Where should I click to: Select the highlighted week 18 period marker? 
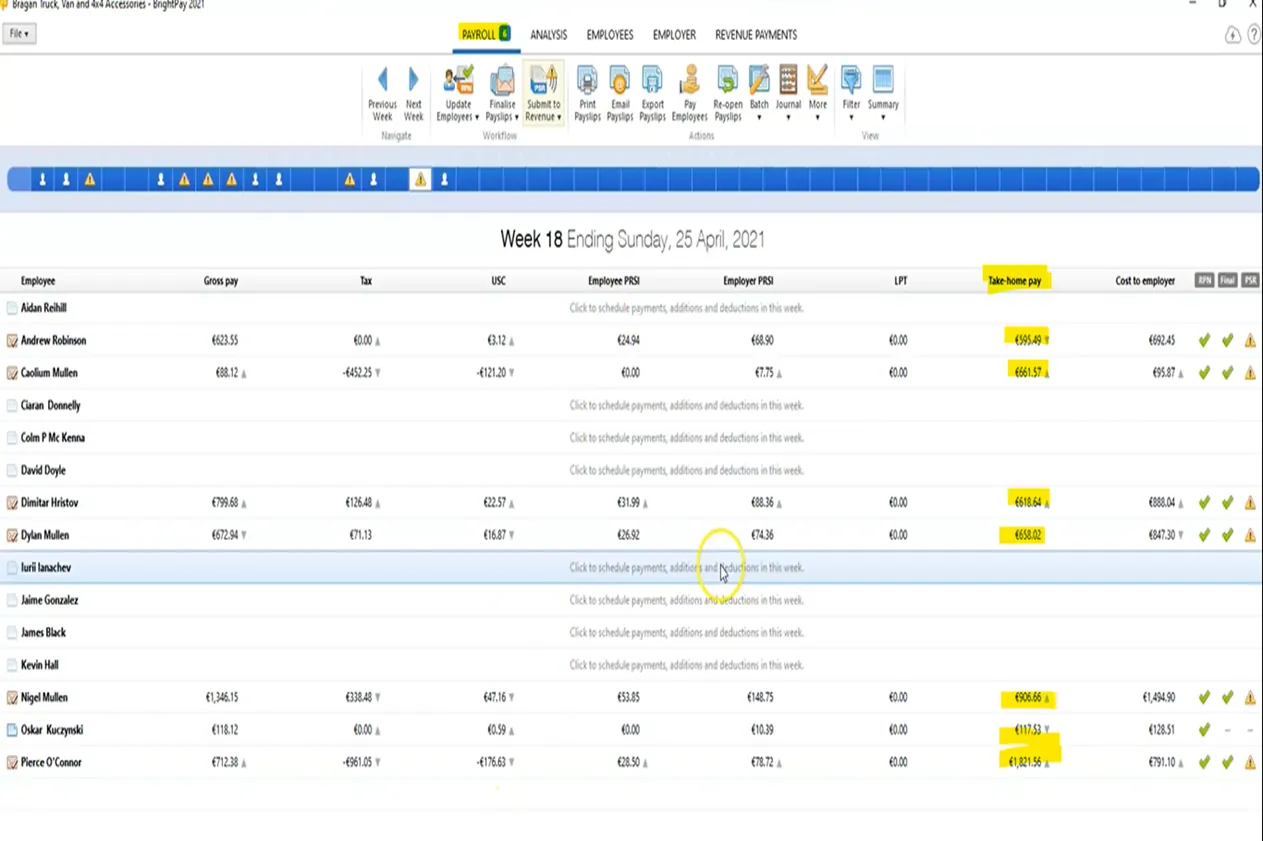[420, 179]
